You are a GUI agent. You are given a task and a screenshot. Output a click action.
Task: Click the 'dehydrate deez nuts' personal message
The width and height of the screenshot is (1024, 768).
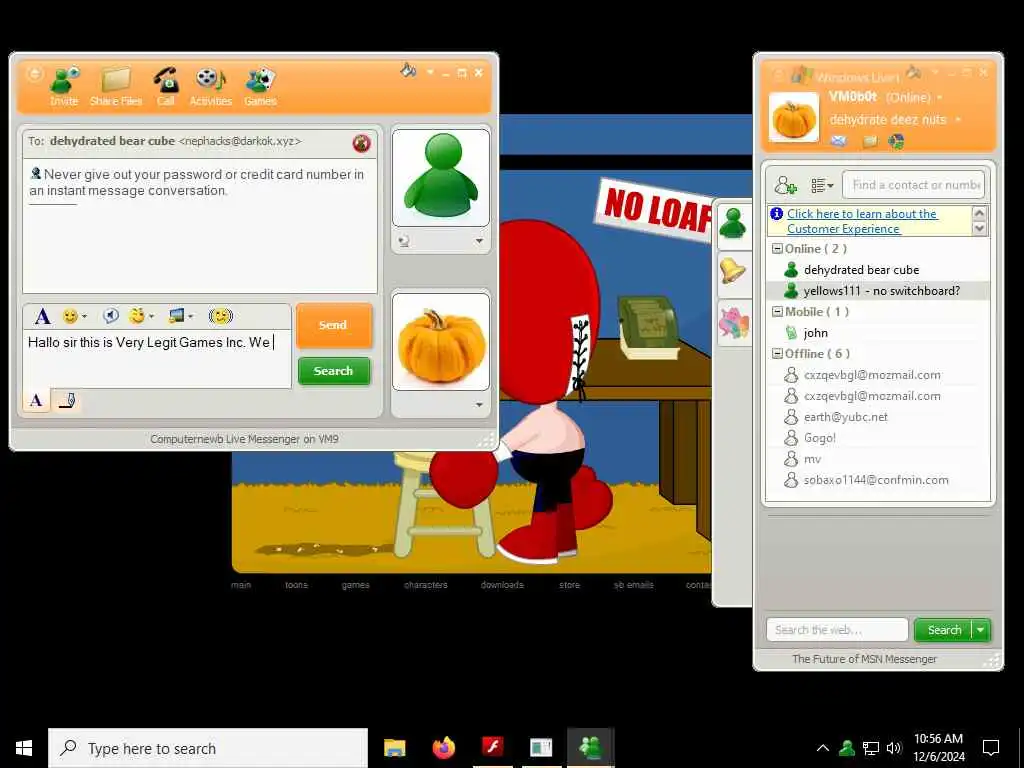pos(888,120)
